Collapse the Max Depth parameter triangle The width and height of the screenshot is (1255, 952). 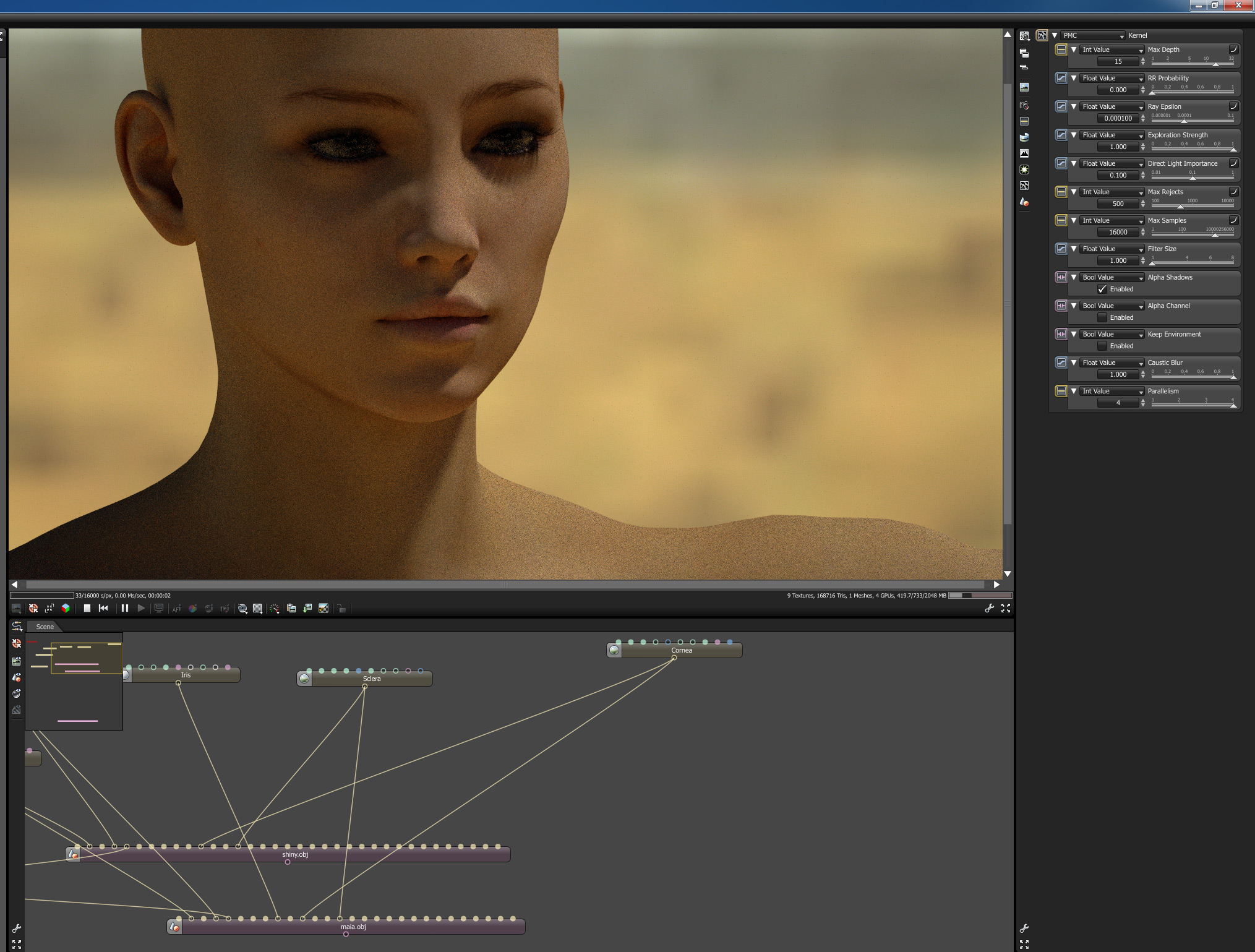click(x=1074, y=49)
